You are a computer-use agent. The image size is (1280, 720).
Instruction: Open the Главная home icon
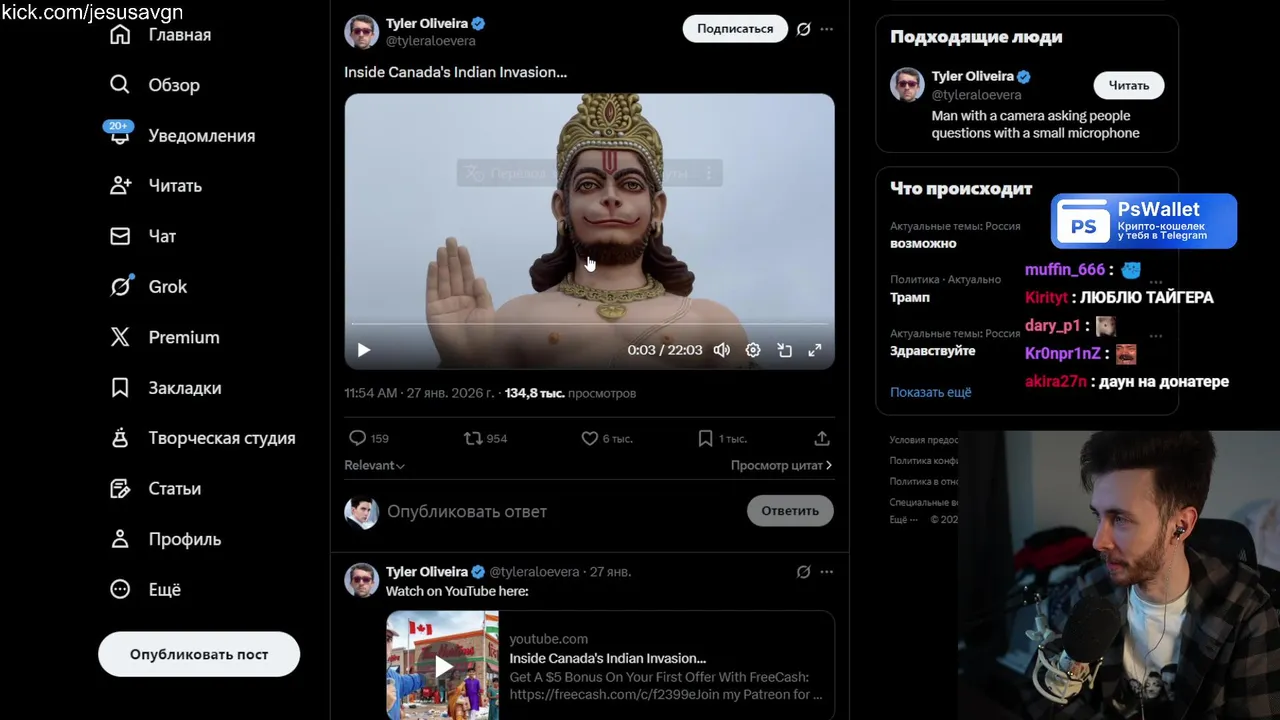[120, 35]
